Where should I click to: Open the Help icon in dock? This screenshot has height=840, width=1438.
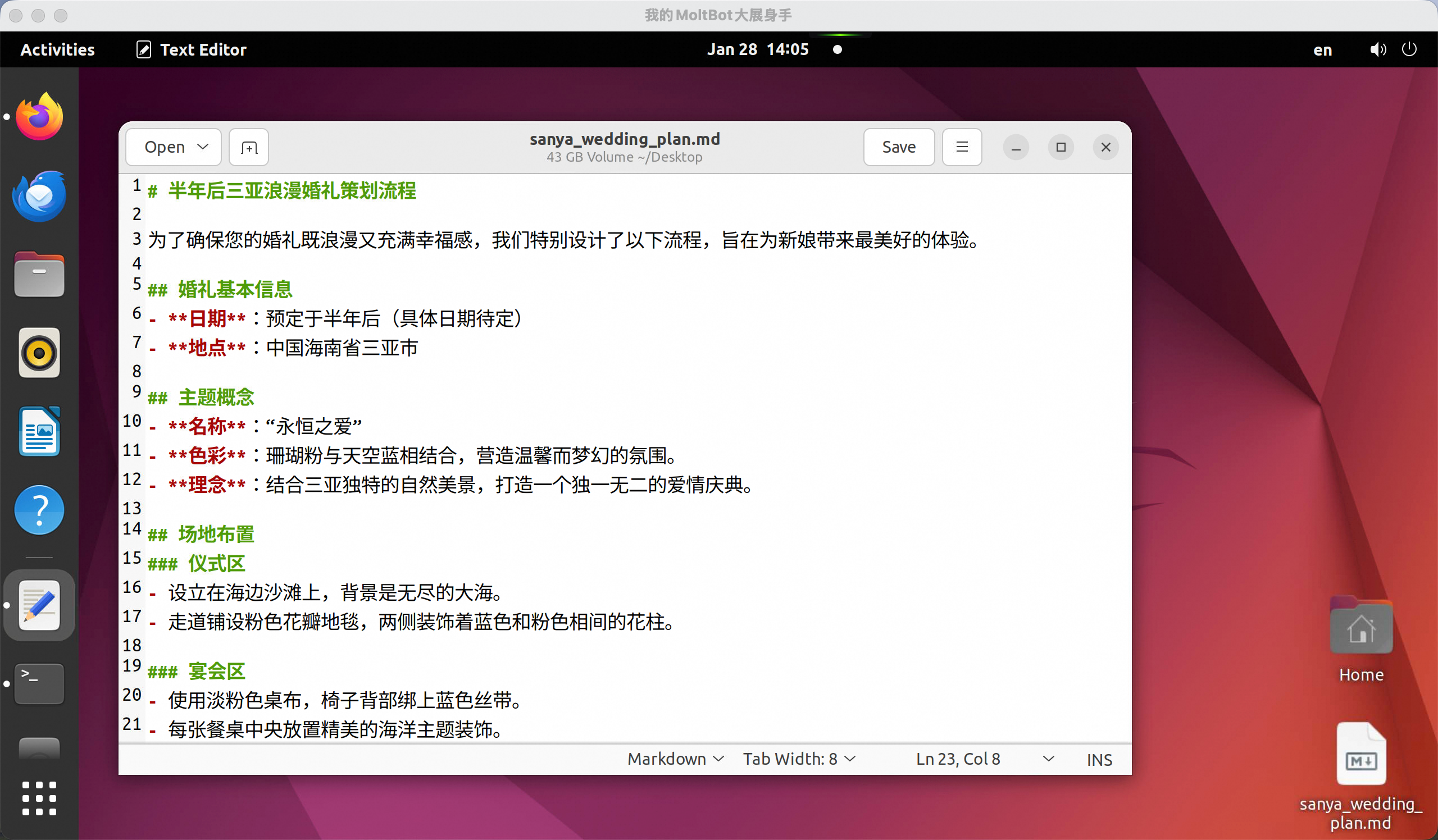pyautogui.click(x=39, y=510)
